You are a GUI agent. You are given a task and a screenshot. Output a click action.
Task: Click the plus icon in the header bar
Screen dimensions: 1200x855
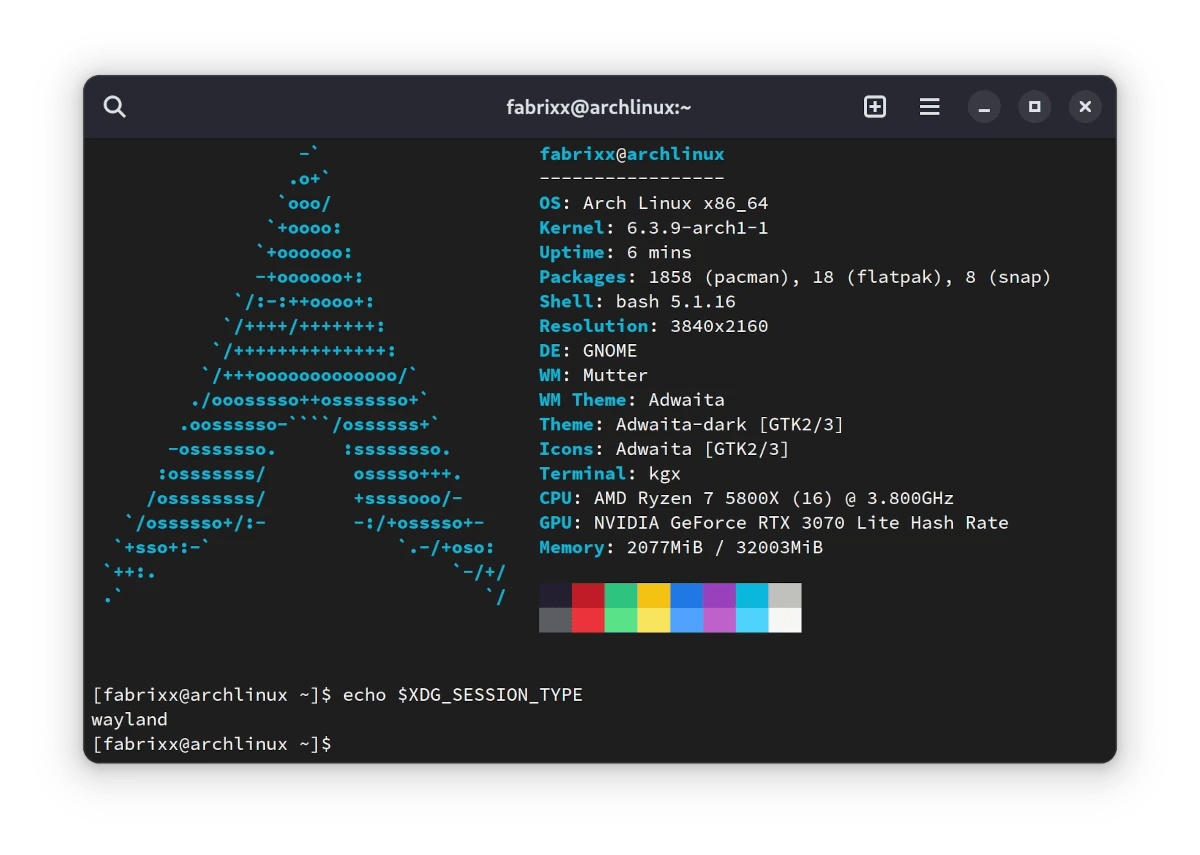coord(875,106)
